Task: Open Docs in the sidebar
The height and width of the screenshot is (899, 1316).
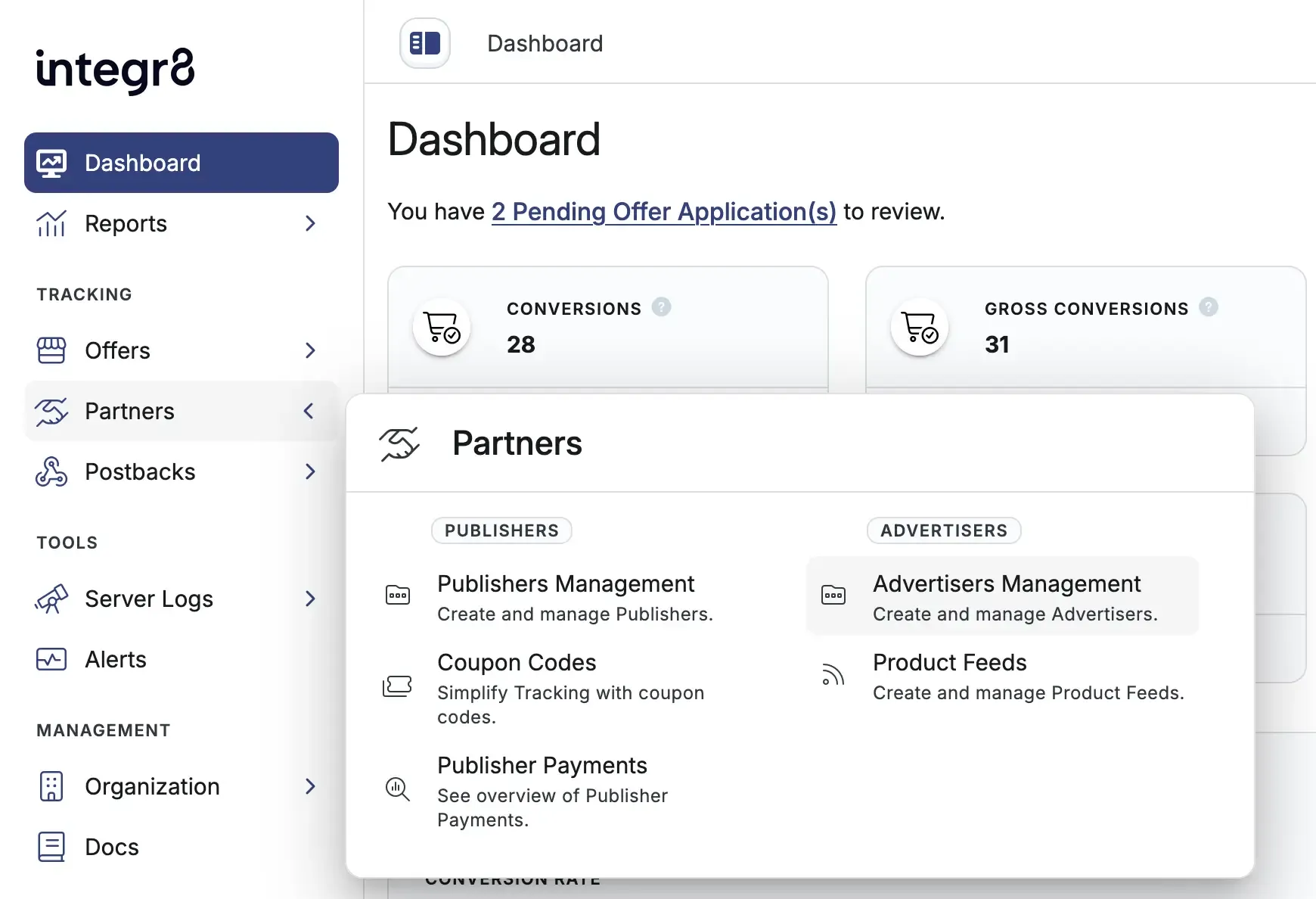Action: point(182,847)
